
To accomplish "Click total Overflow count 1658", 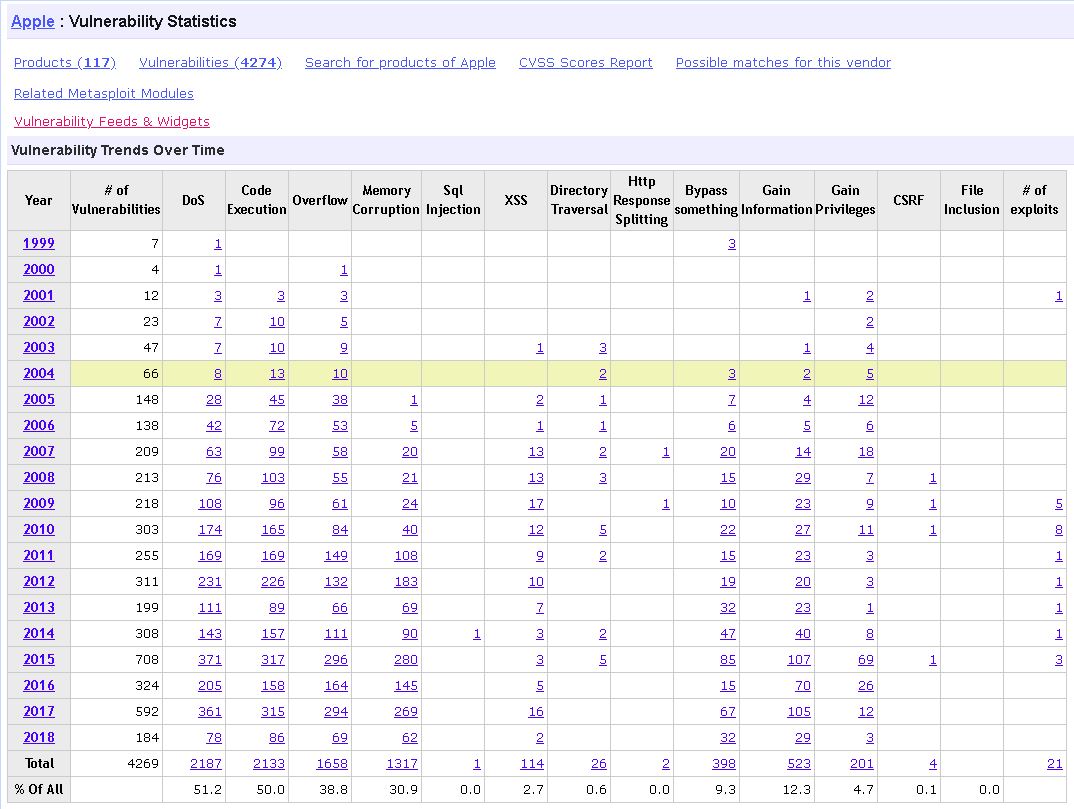I will [332, 763].
